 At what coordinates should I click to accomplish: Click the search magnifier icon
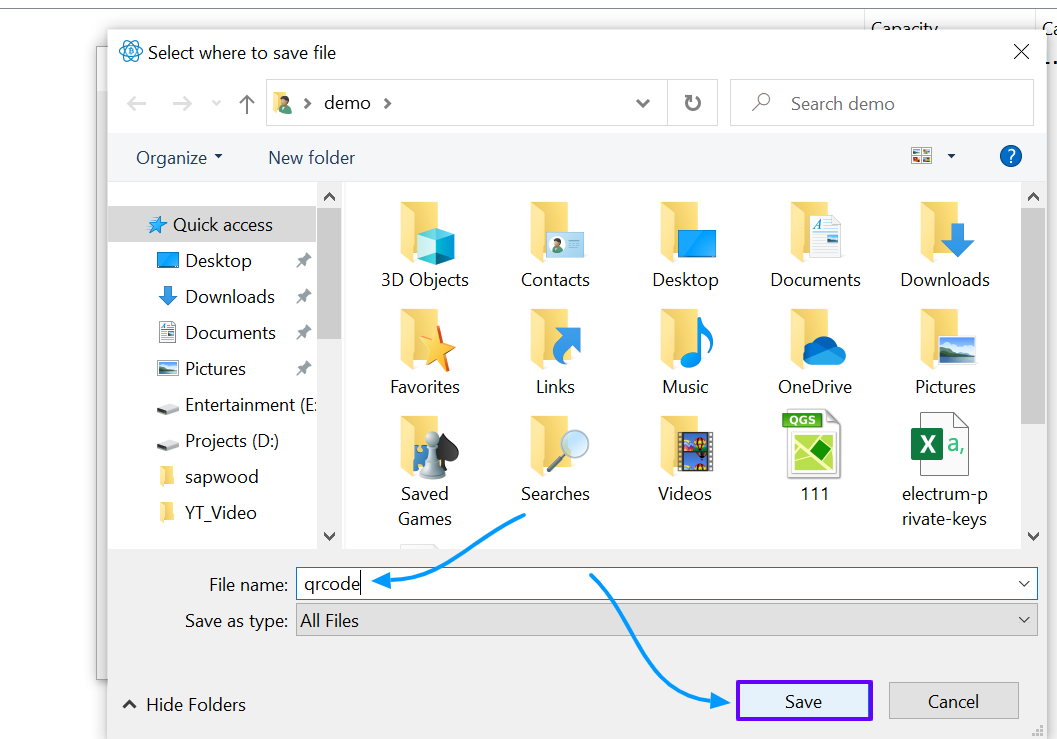(x=761, y=102)
